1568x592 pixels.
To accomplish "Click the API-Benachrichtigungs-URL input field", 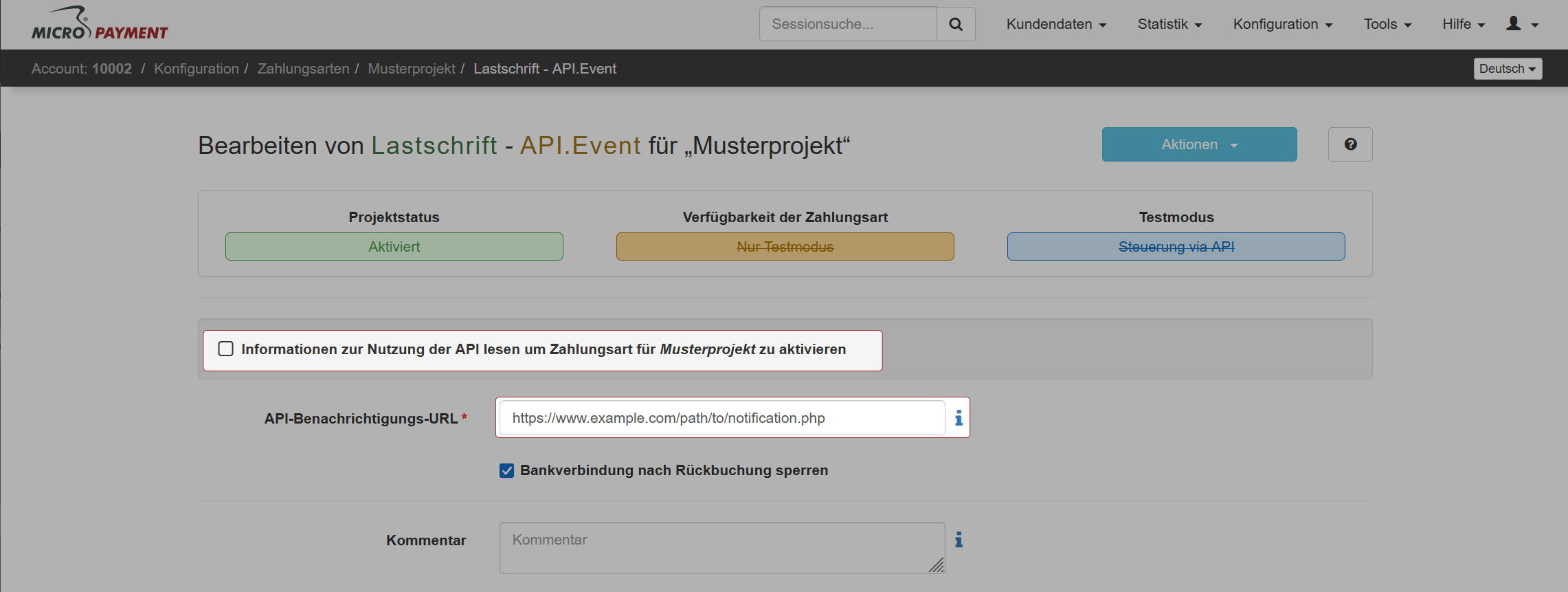I will [722, 418].
